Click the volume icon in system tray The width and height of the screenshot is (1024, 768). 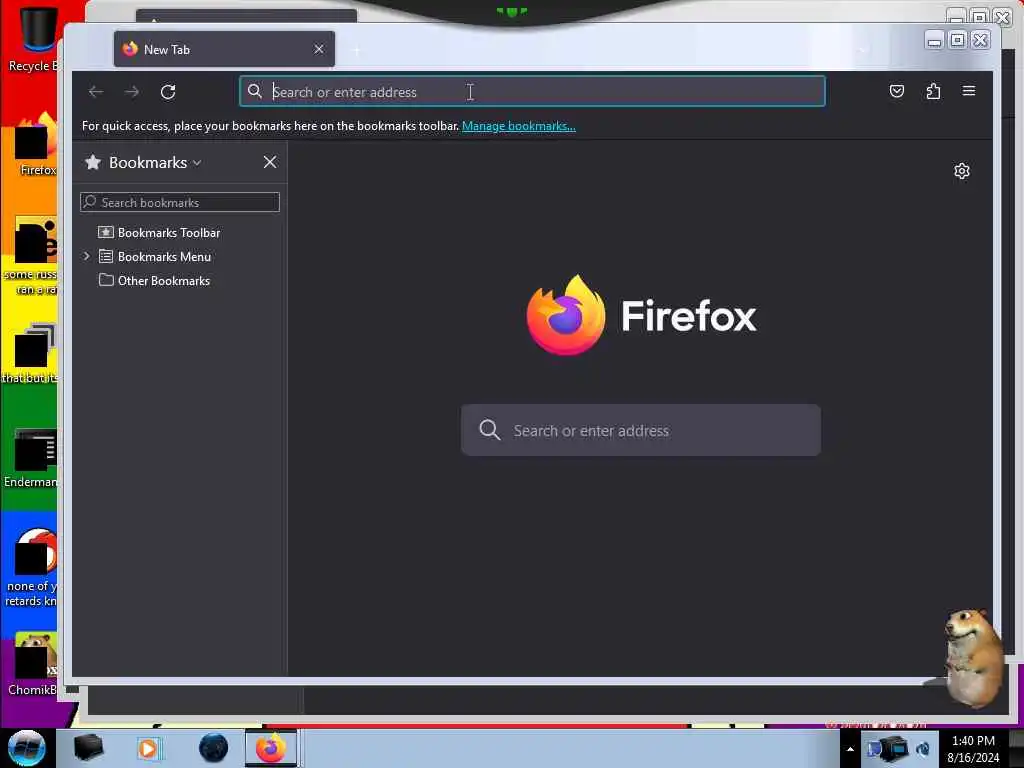click(x=923, y=749)
